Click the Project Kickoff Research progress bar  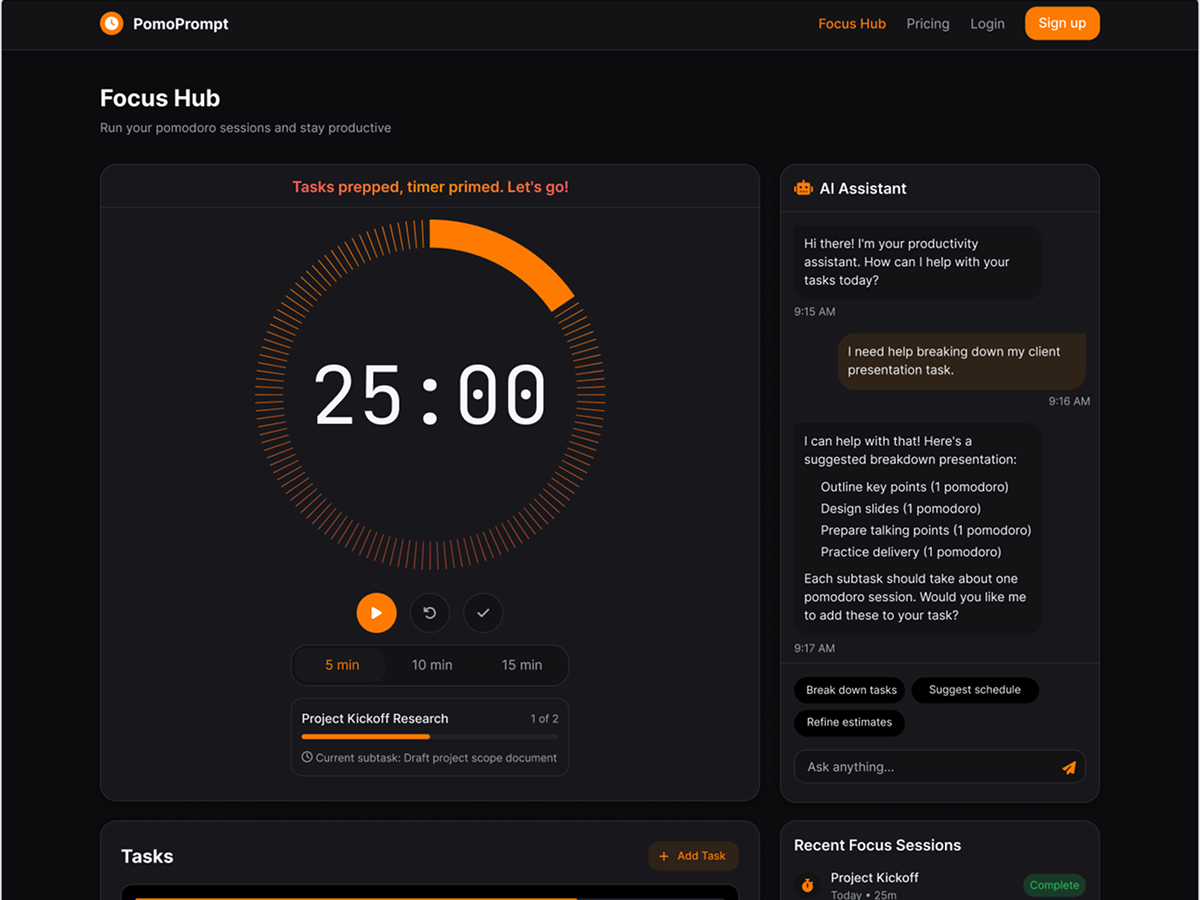[x=430, y=737]
